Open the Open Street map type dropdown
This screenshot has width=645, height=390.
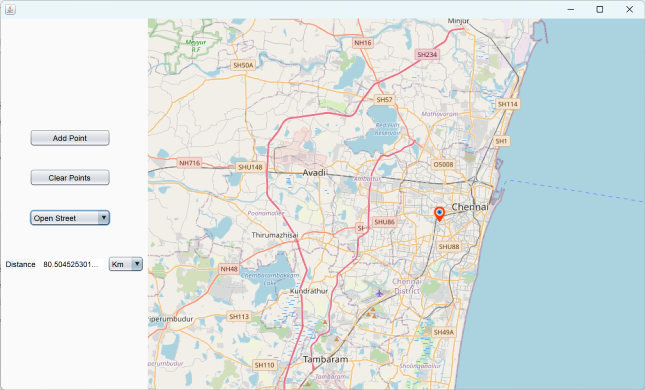pyautogui.click(x=70, y=218)
